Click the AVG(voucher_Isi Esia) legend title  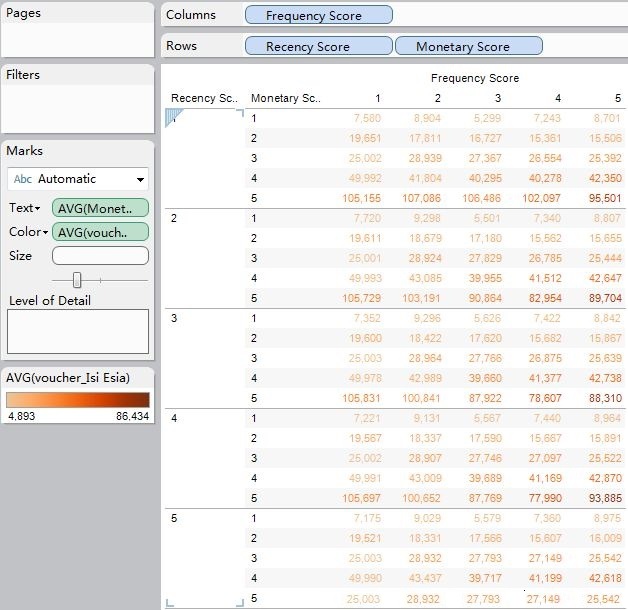[68, 377]
